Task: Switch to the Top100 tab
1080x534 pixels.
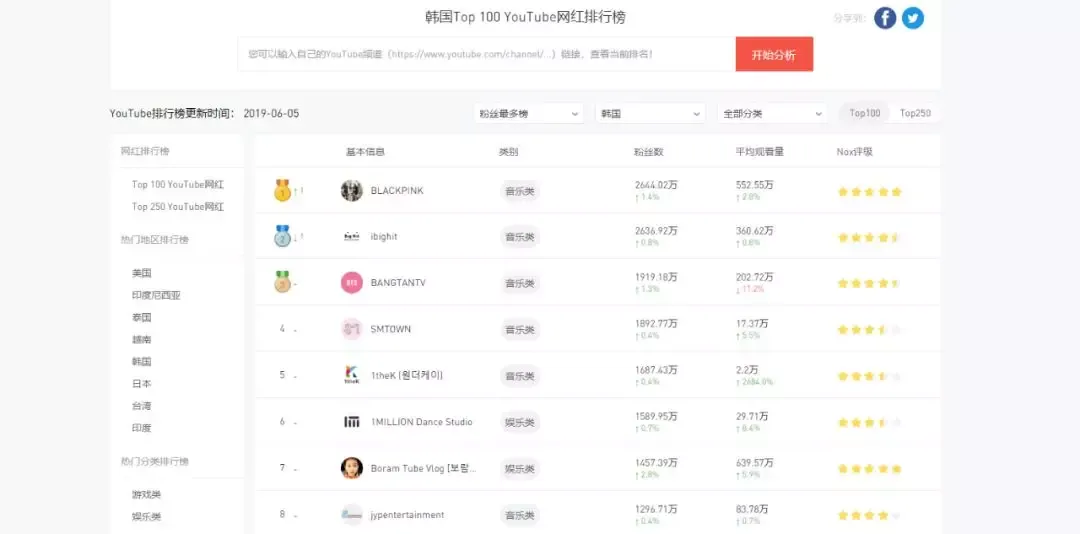Action: [x=864, y=113]
